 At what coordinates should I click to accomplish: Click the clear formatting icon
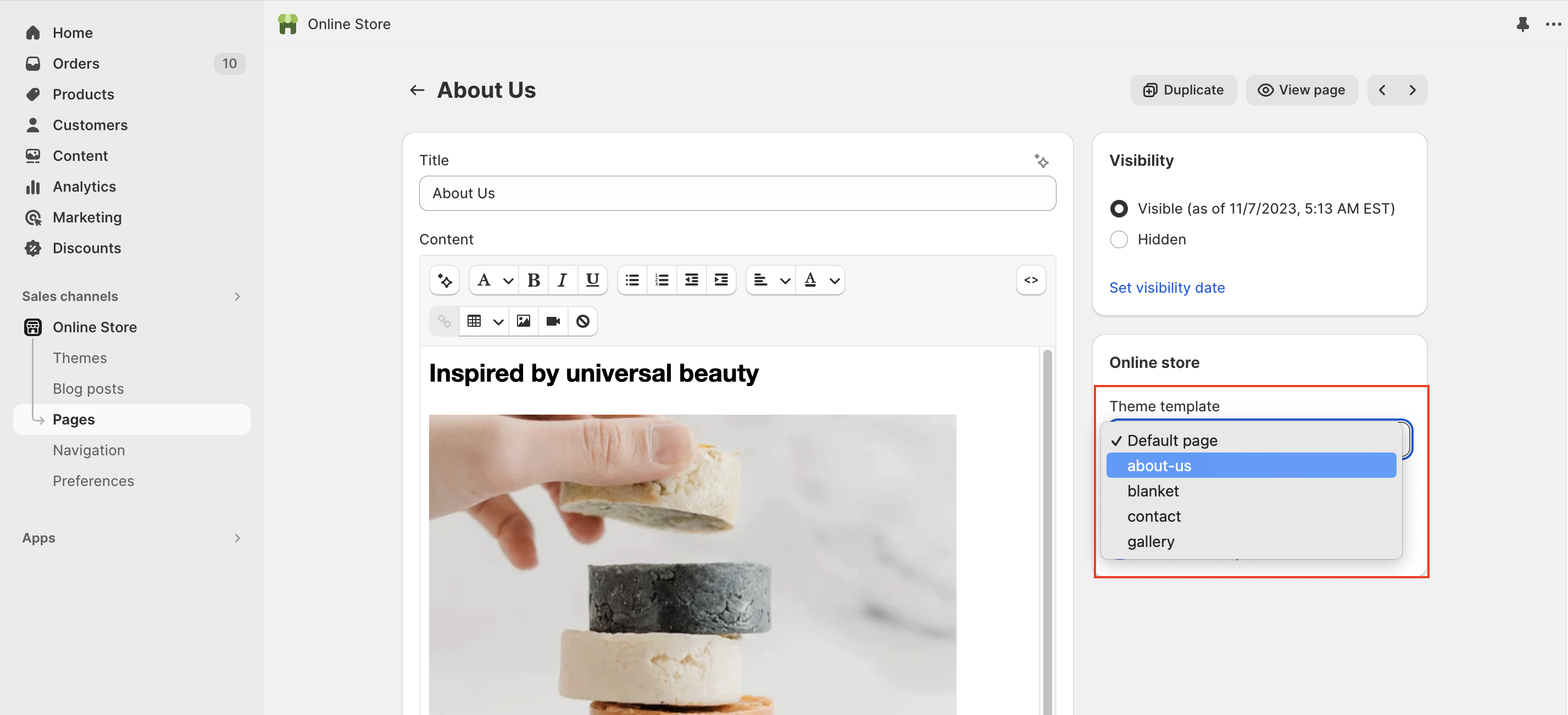582,321
